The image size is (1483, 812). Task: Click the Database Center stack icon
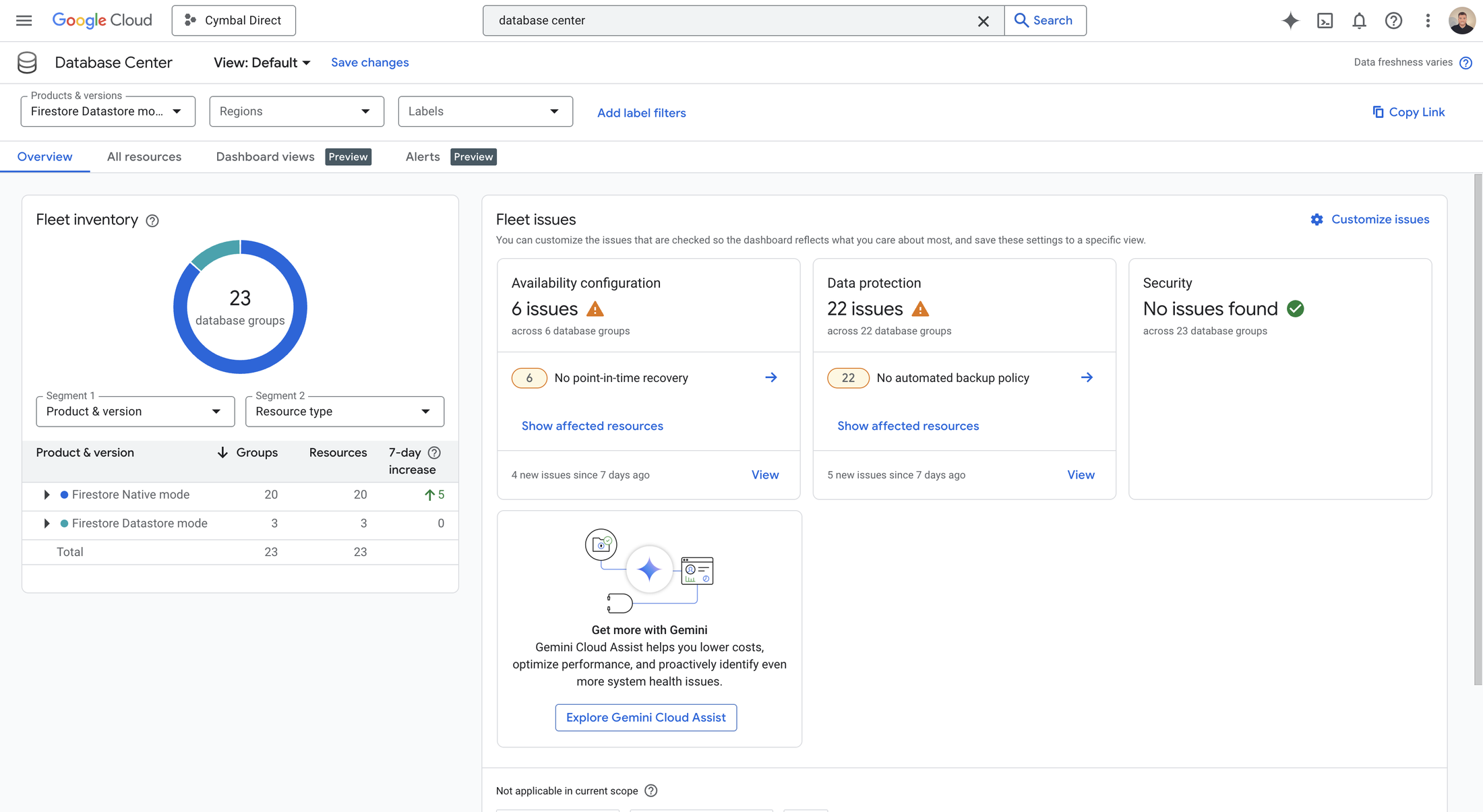click(27, 63)
